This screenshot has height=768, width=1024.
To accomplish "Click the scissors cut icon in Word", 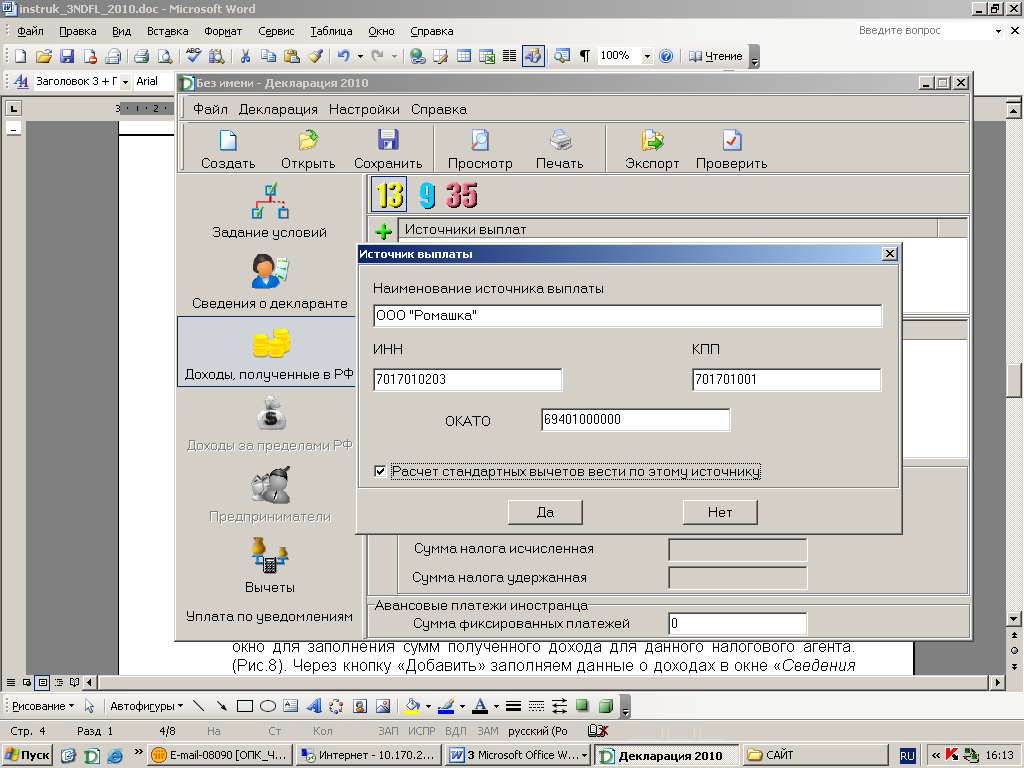I will [x=245, y=56].
